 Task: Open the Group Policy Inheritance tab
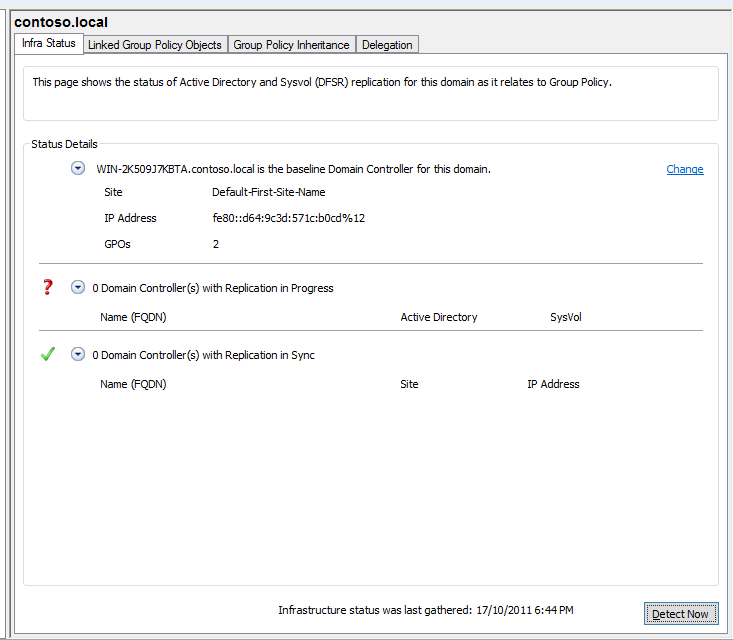pos(291,45)
